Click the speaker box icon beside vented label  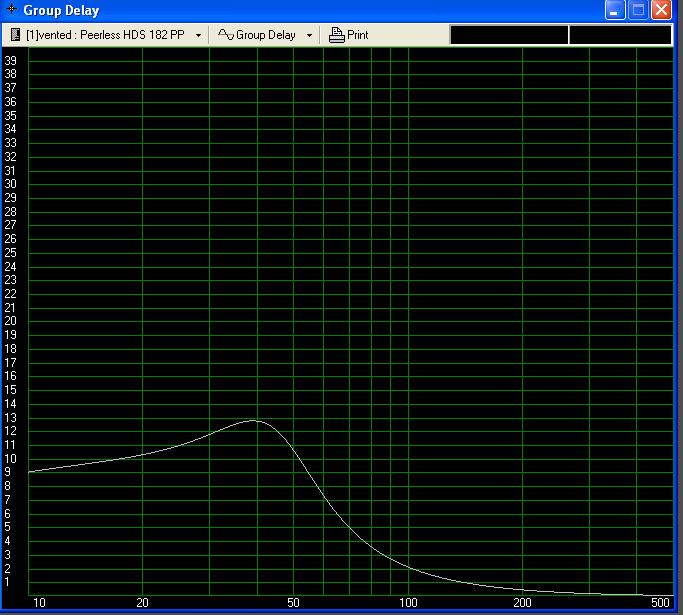click(15, 34)
